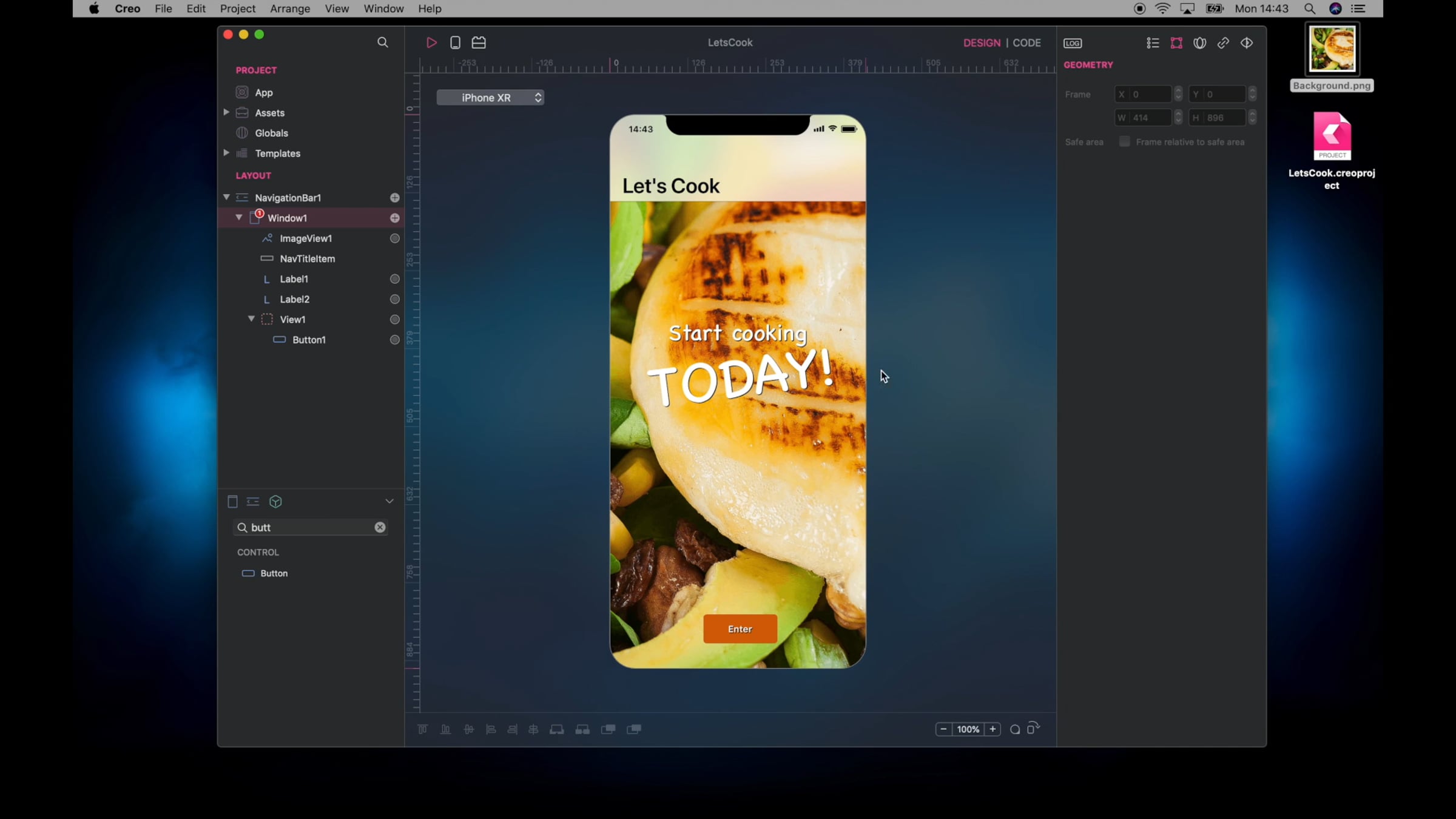Click the zoom out minus button
Image resolution: width=1456 pixels, height=819 pixels.
coord(943,729)
